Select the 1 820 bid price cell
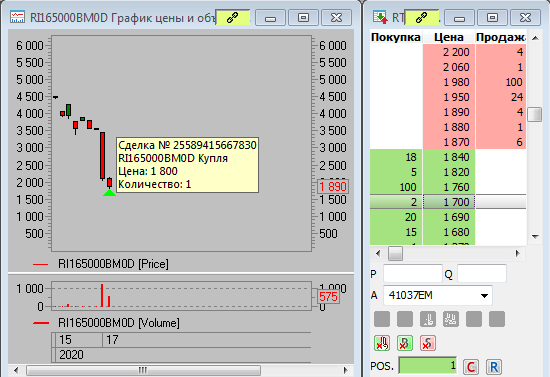 click(449, 172)
